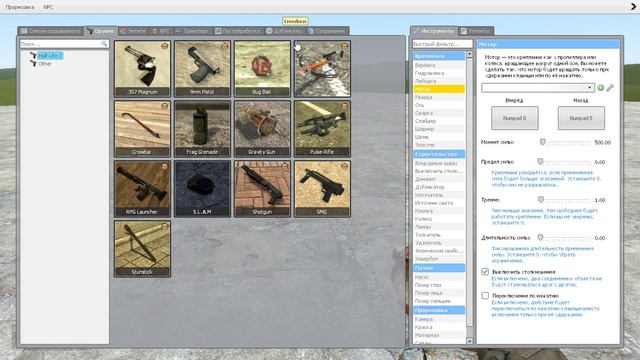Viewport: 640px width, 360px height.
Task: Click the Вперёд Numpad 8 key button
Action: pos(515,118)
